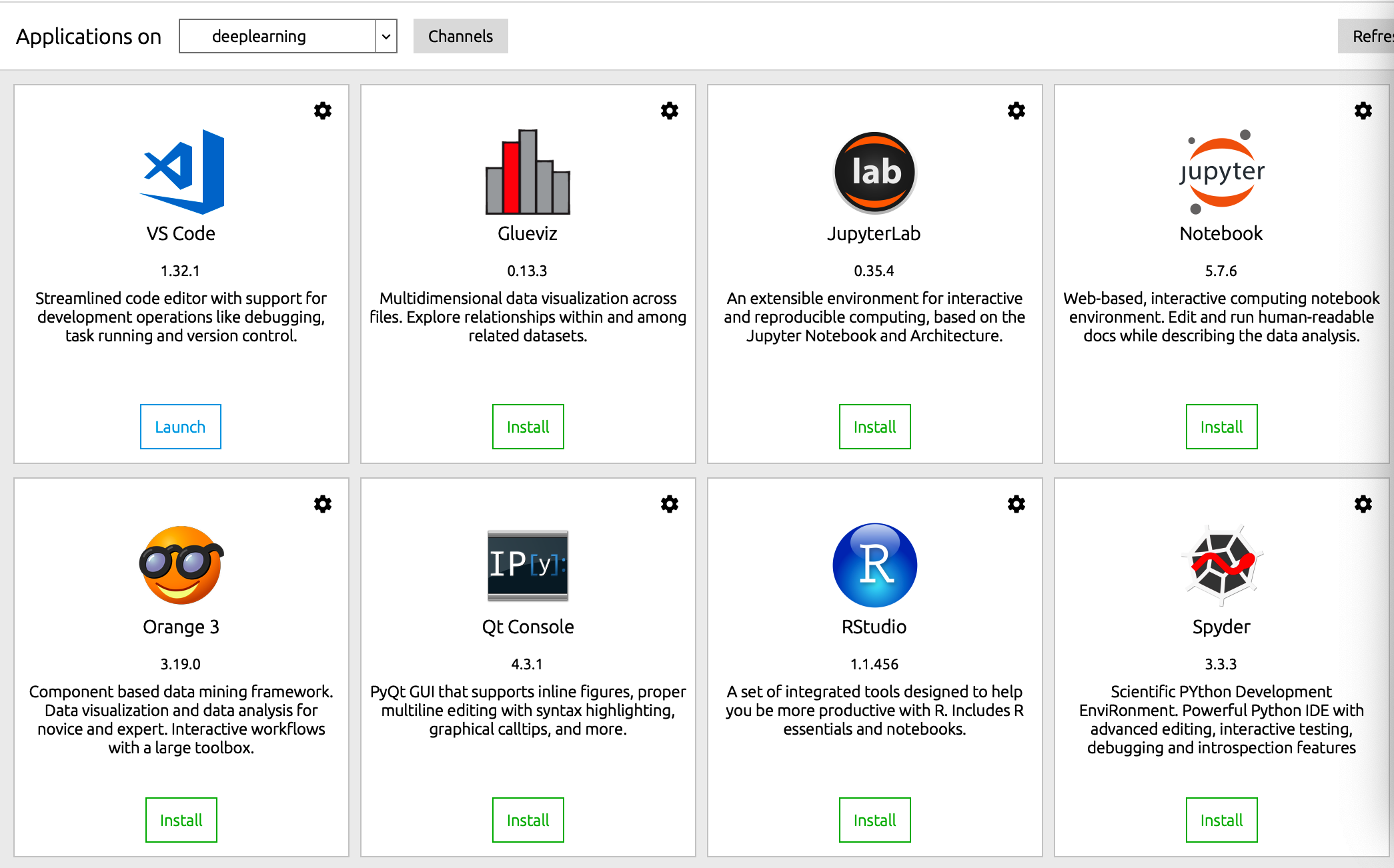Viewport: 1394px width, 868px height.
Task: Click RStudio version 1.1.456
Action: point(874,664)
